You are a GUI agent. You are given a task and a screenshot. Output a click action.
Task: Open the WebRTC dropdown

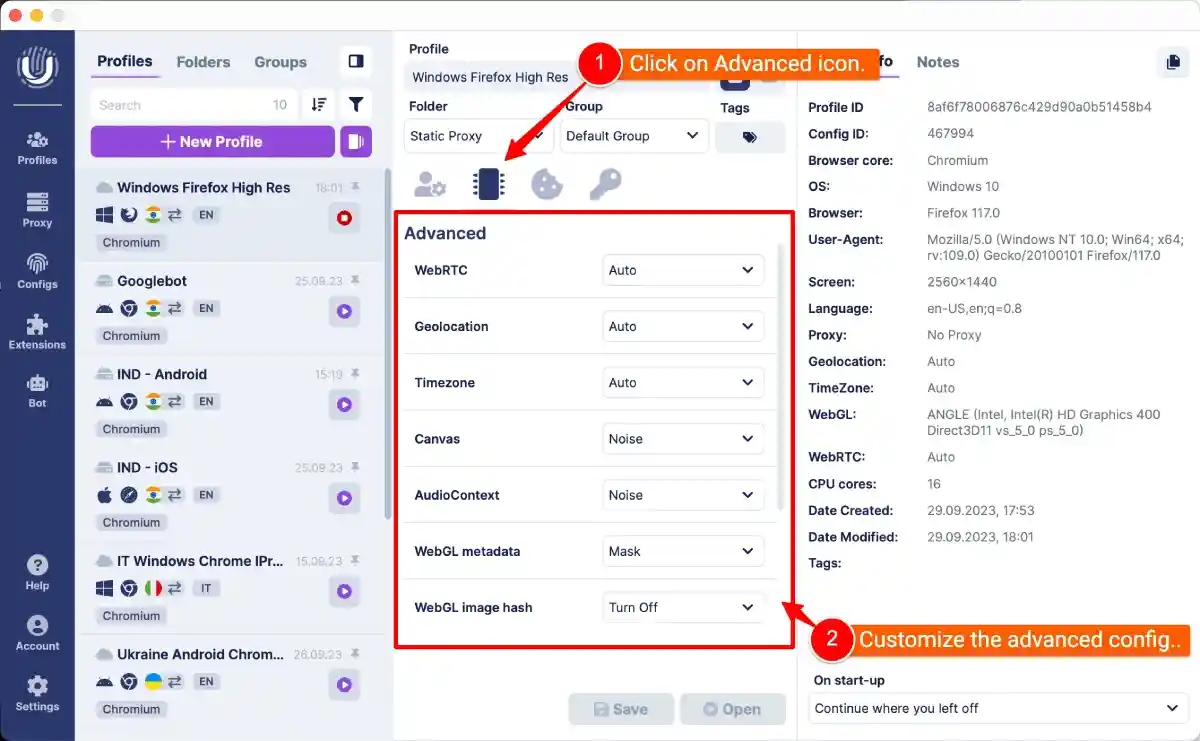683,269
